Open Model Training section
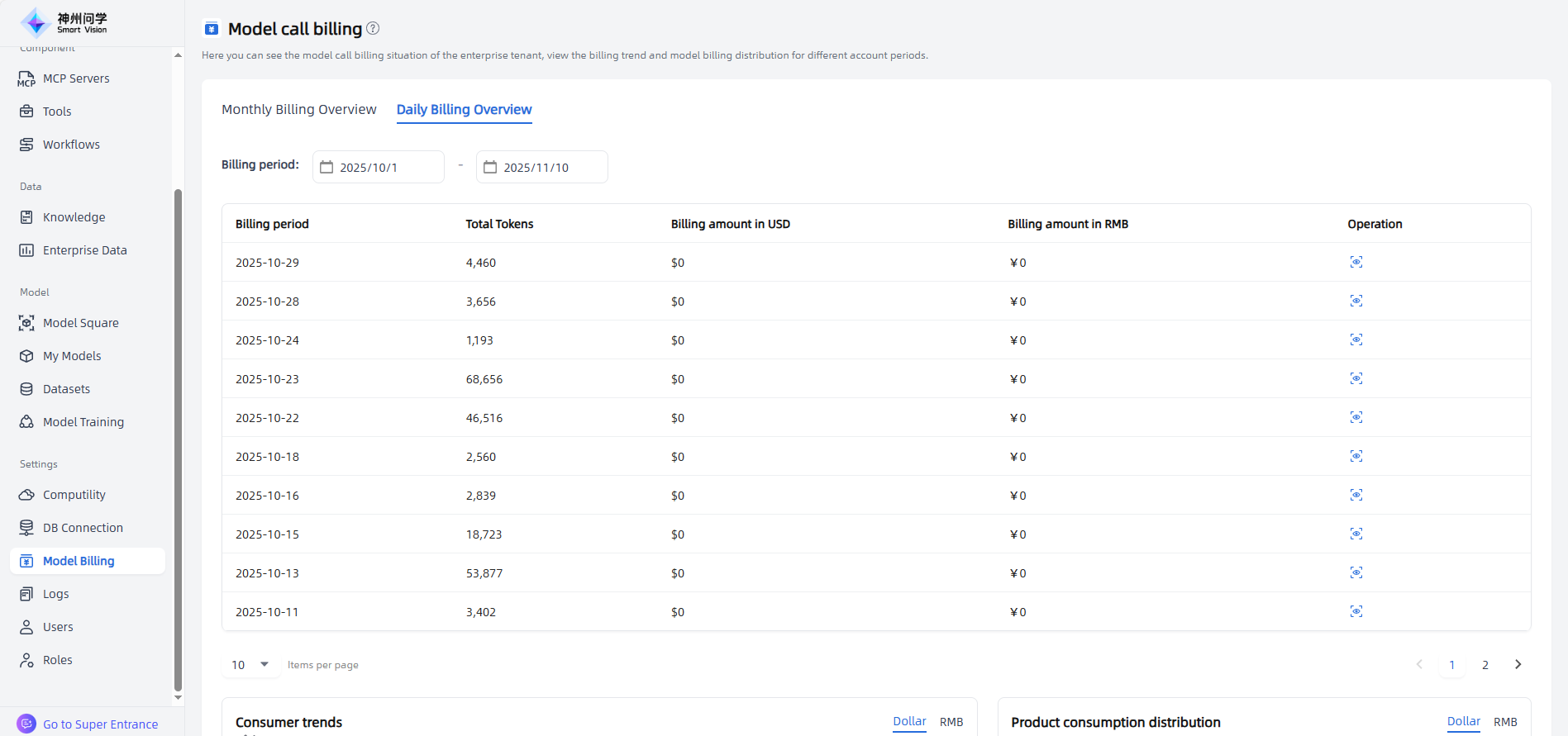This screenshot has height=736, width=1568. tap(83, 422)
